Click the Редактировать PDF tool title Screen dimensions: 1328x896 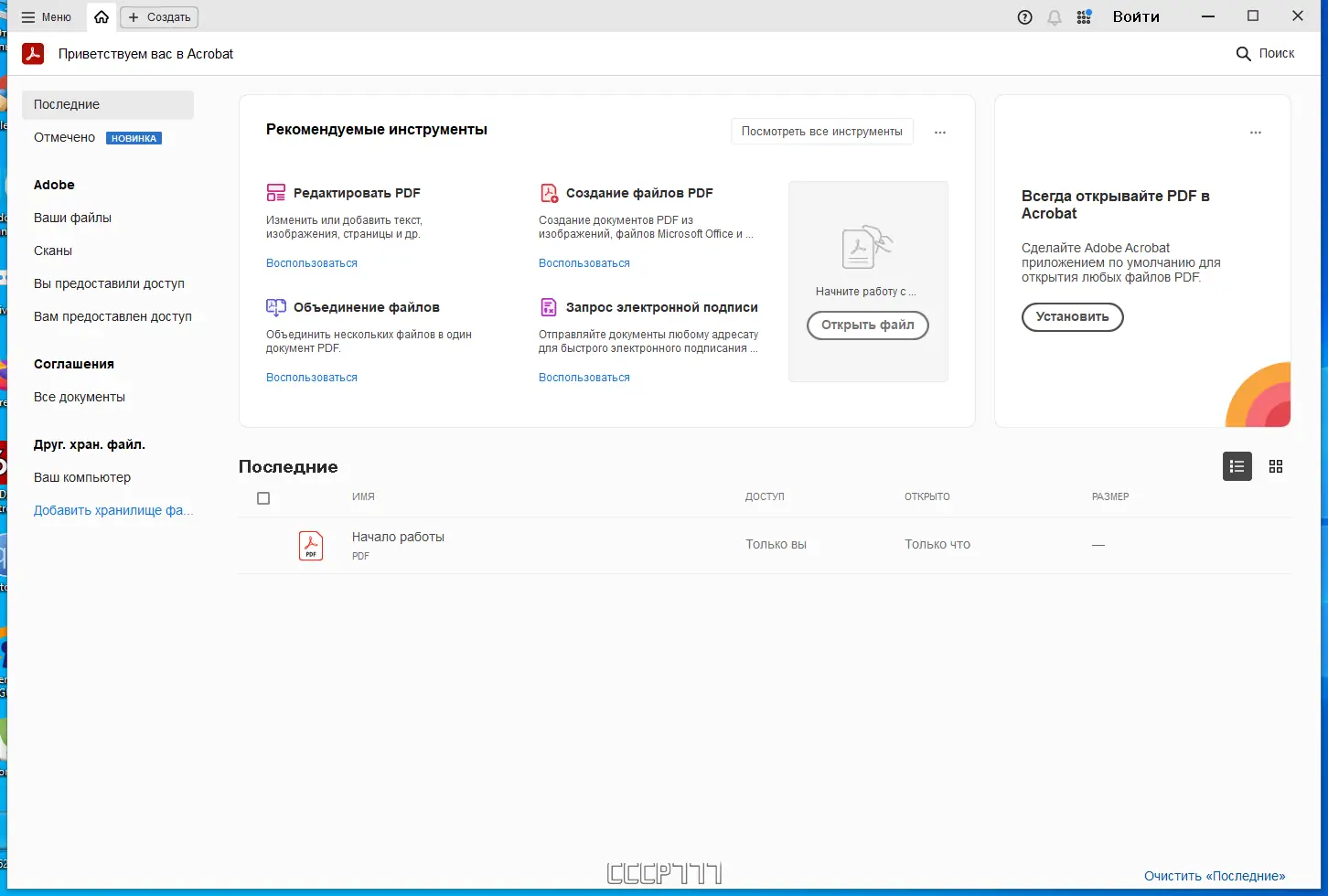357,193
